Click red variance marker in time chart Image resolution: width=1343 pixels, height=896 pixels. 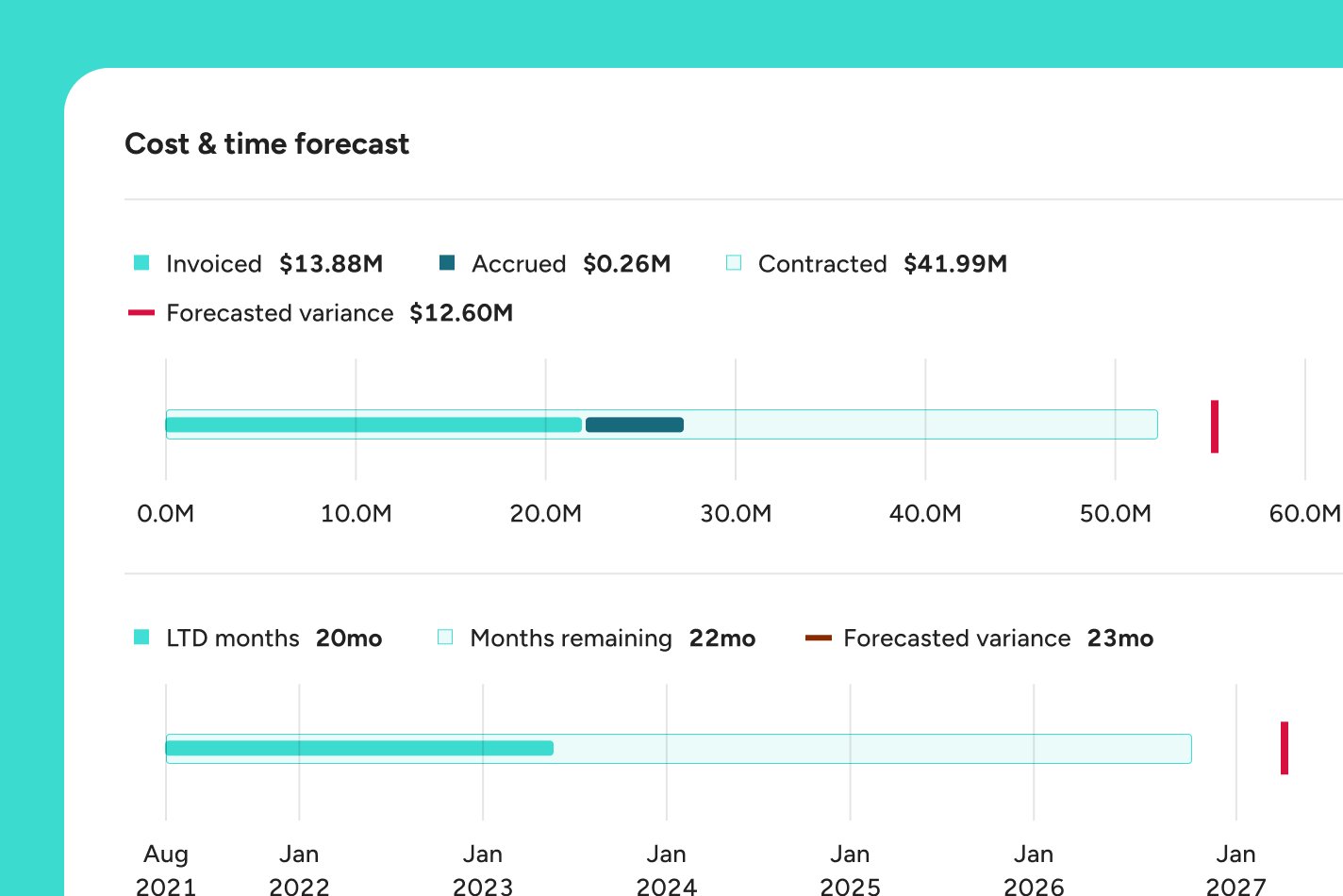1284,748
